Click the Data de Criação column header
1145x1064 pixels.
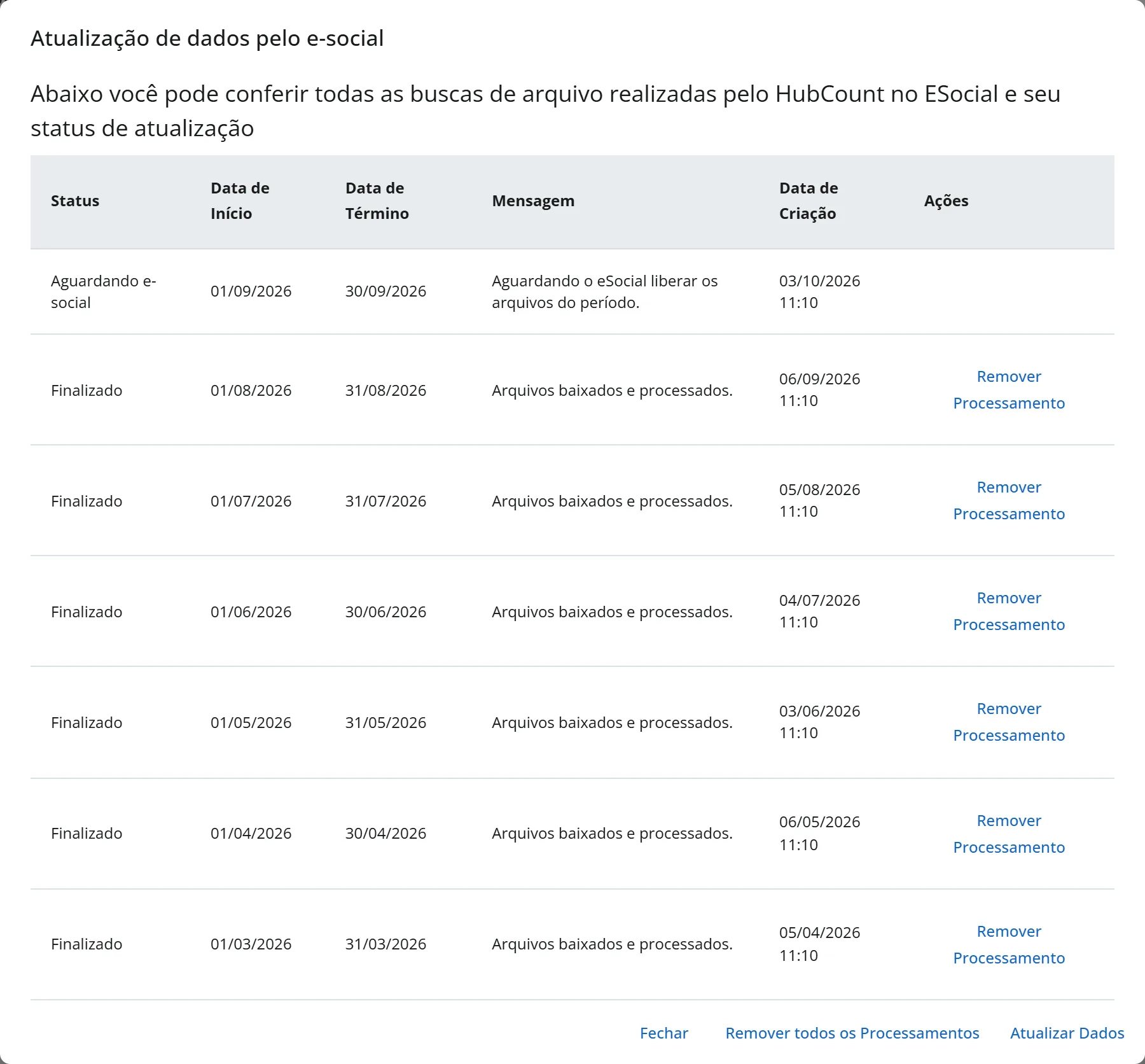pyautogui.click(x=808, y=201)
